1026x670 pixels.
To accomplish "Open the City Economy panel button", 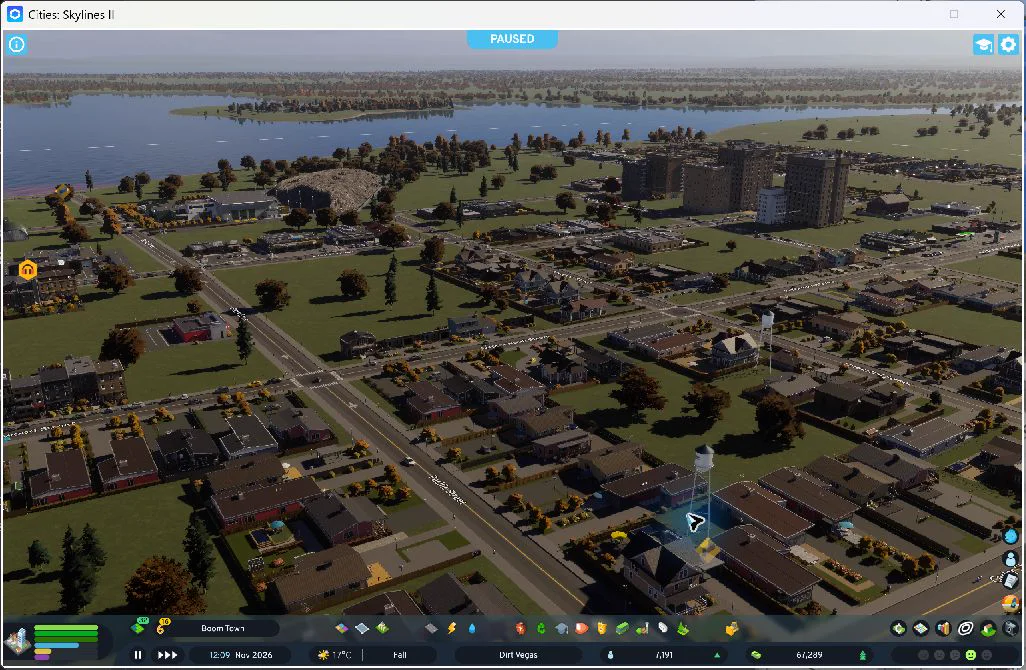I will coord(898,629).
